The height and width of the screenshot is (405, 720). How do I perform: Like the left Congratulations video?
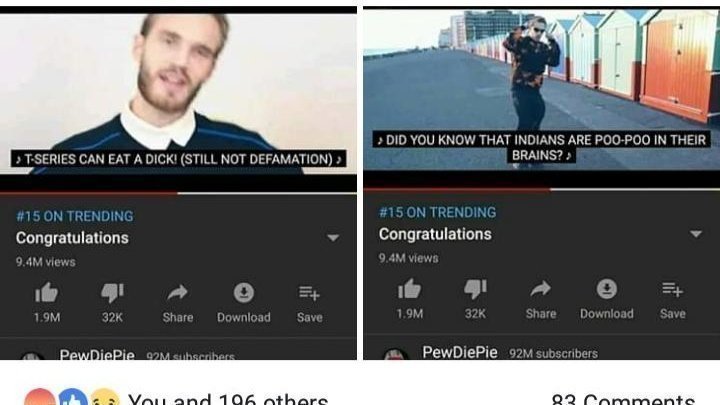click(46, 292)
